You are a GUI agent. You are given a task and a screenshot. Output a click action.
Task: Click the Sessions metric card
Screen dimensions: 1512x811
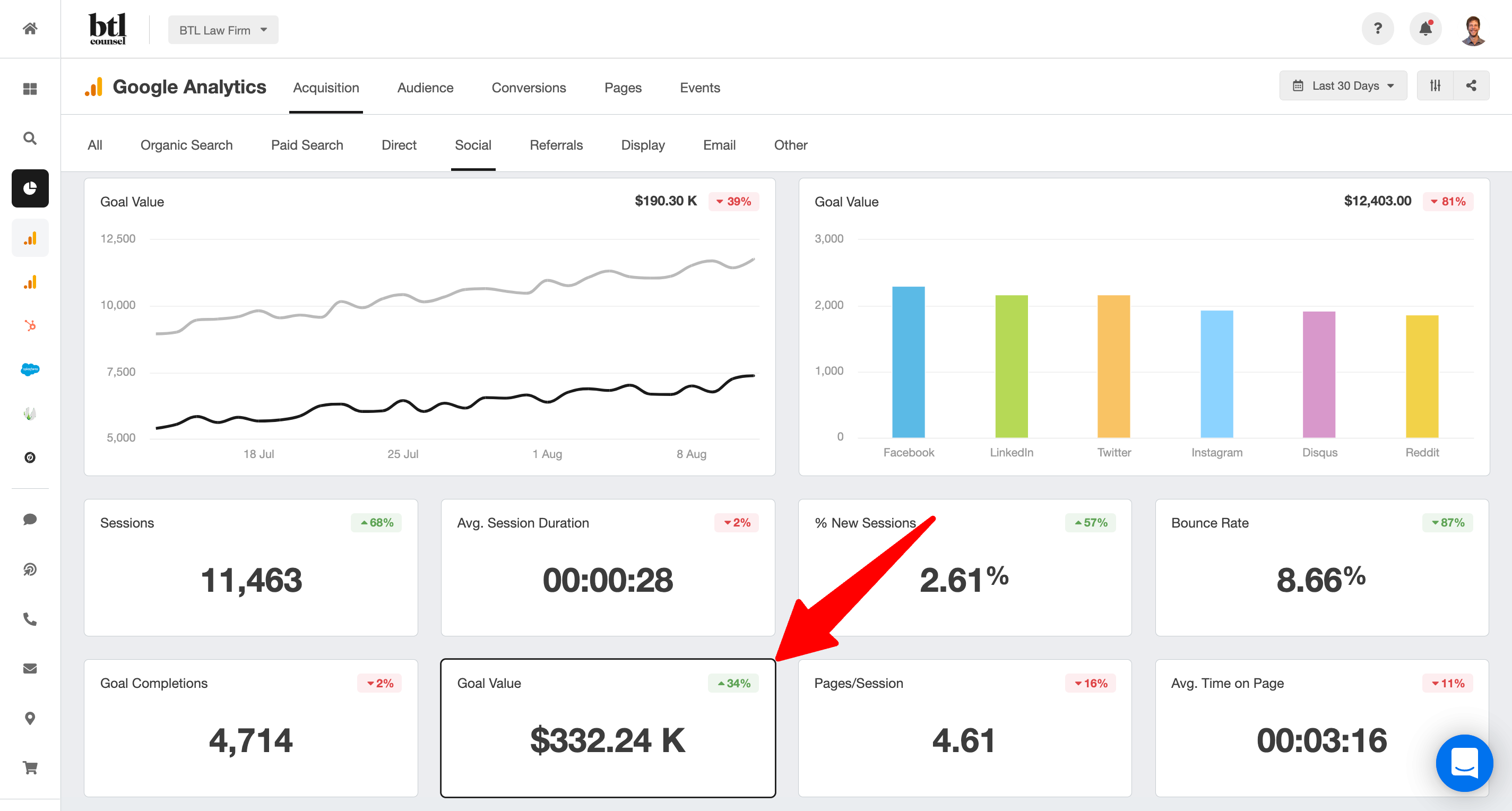coord(250,567)
